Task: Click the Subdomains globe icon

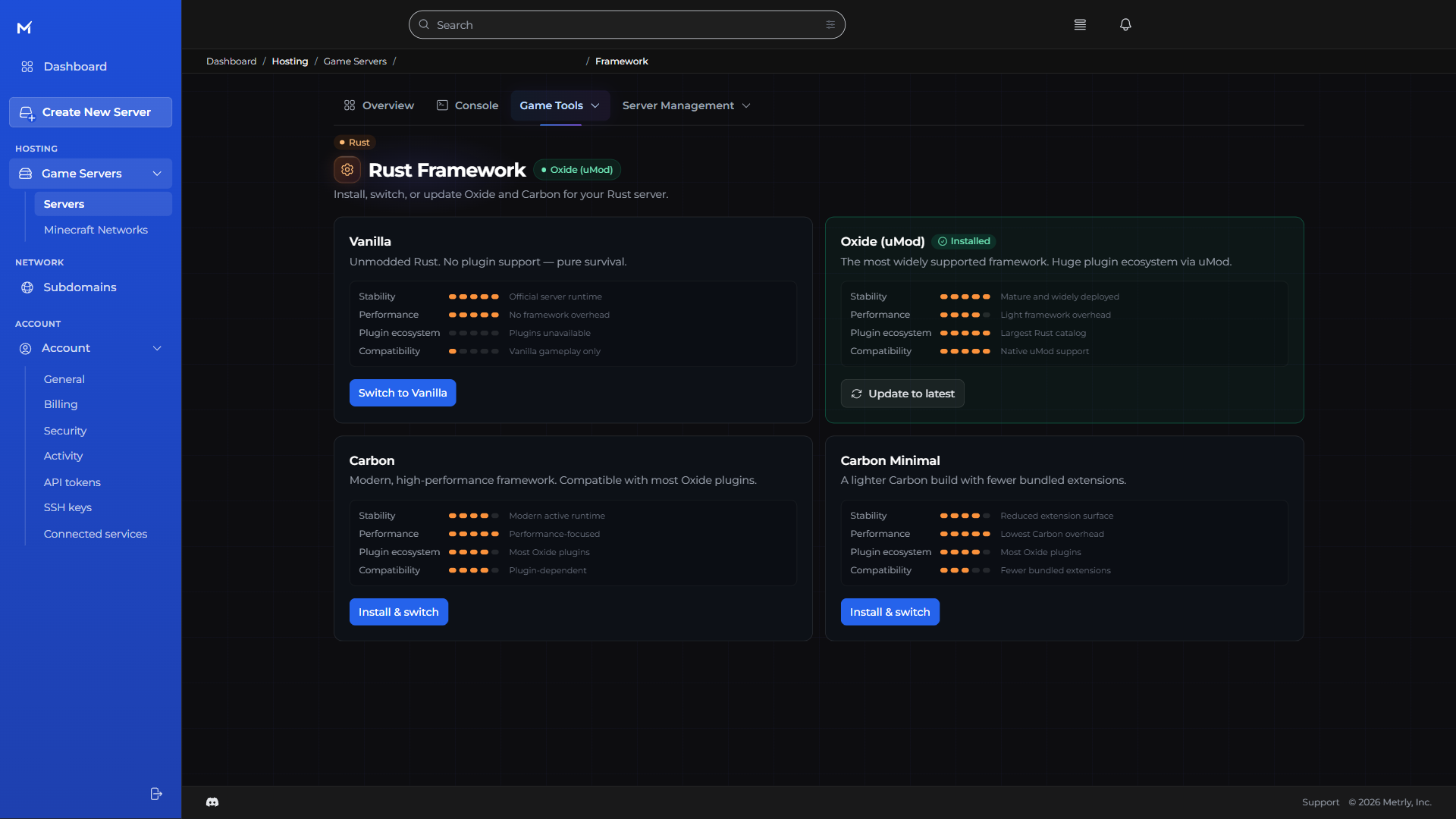Action: 27,287
